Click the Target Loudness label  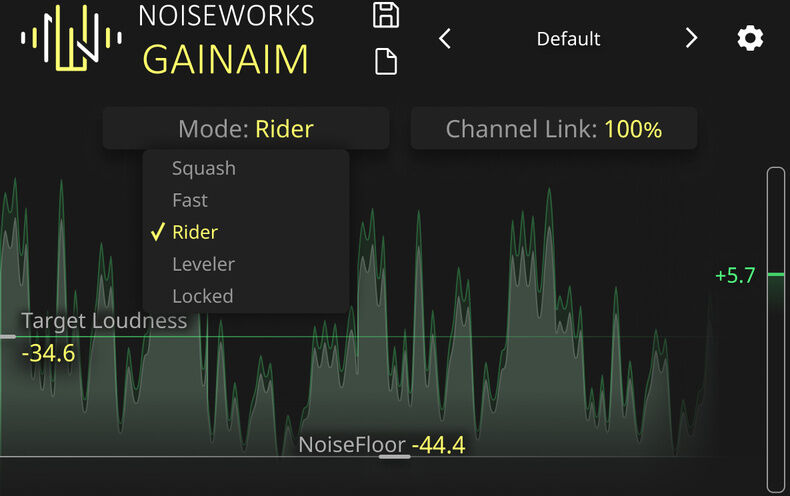(104, 321)
